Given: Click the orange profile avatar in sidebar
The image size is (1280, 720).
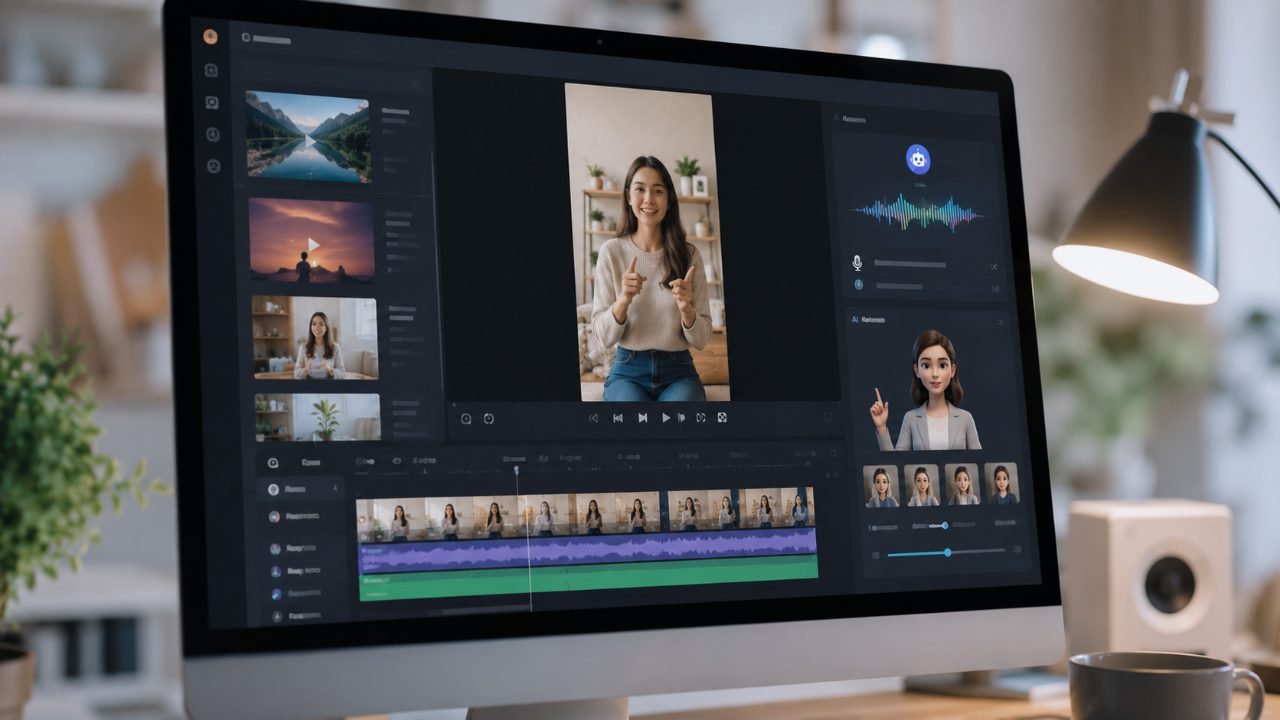Looking at the screenshot, I should coord(210,37).
